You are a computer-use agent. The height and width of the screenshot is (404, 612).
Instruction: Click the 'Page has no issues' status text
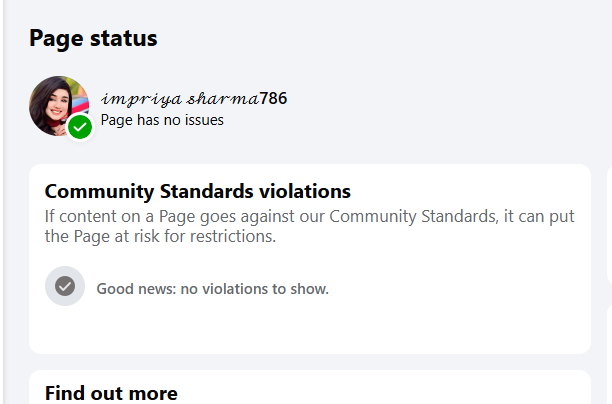[162, 120]
